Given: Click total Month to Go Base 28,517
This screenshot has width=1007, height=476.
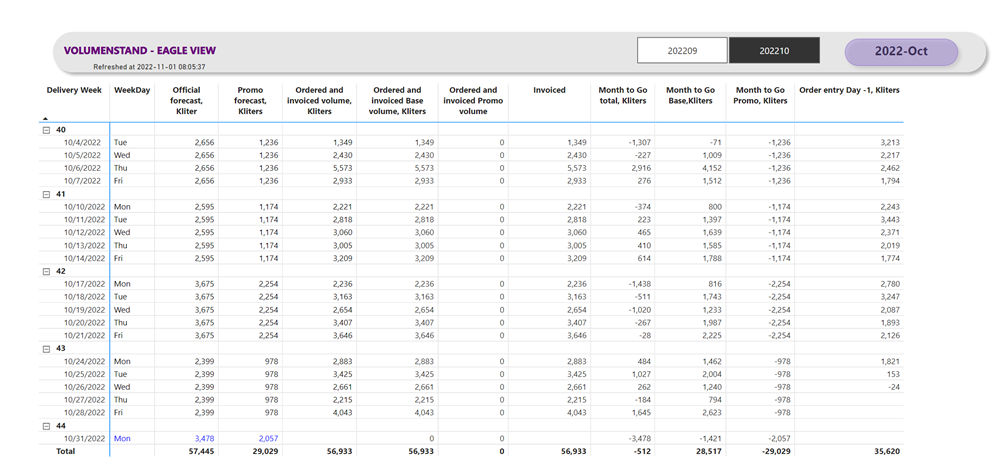Looking at the screenshot, I should pyautogui.click(x=708, y=452).
